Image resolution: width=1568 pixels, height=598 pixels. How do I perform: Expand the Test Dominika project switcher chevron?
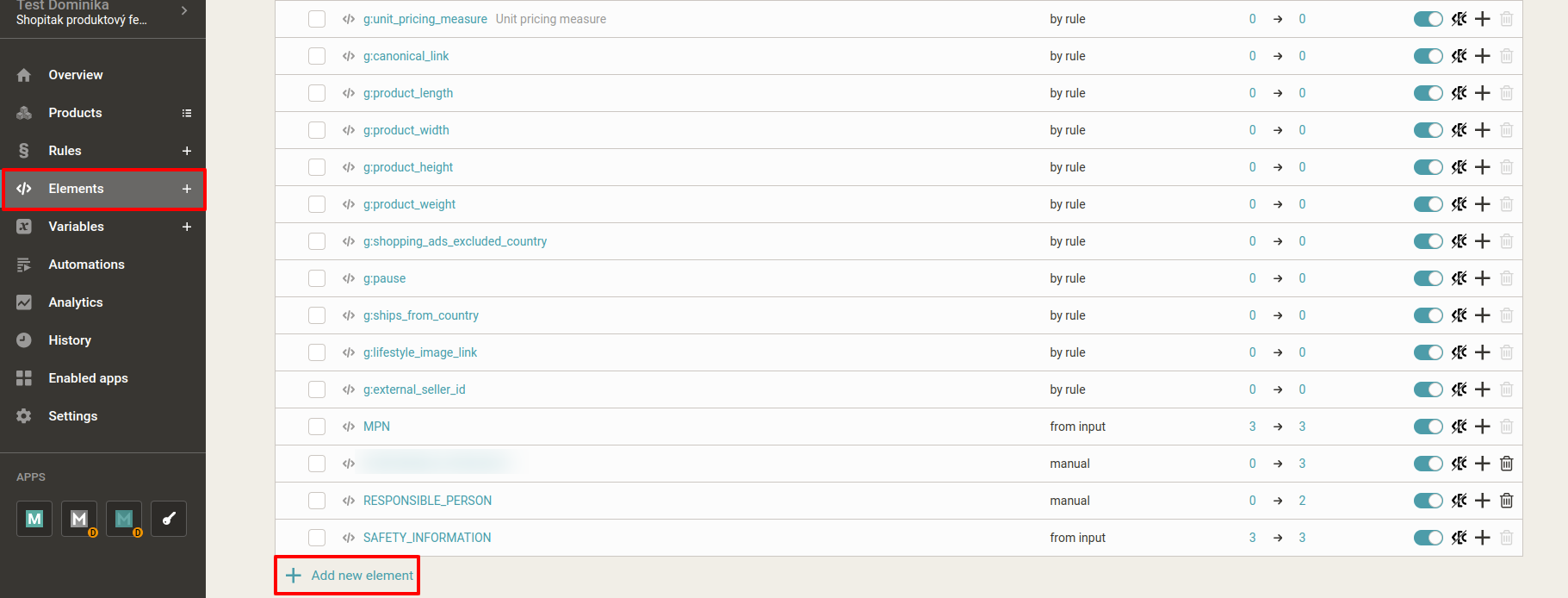184,10
